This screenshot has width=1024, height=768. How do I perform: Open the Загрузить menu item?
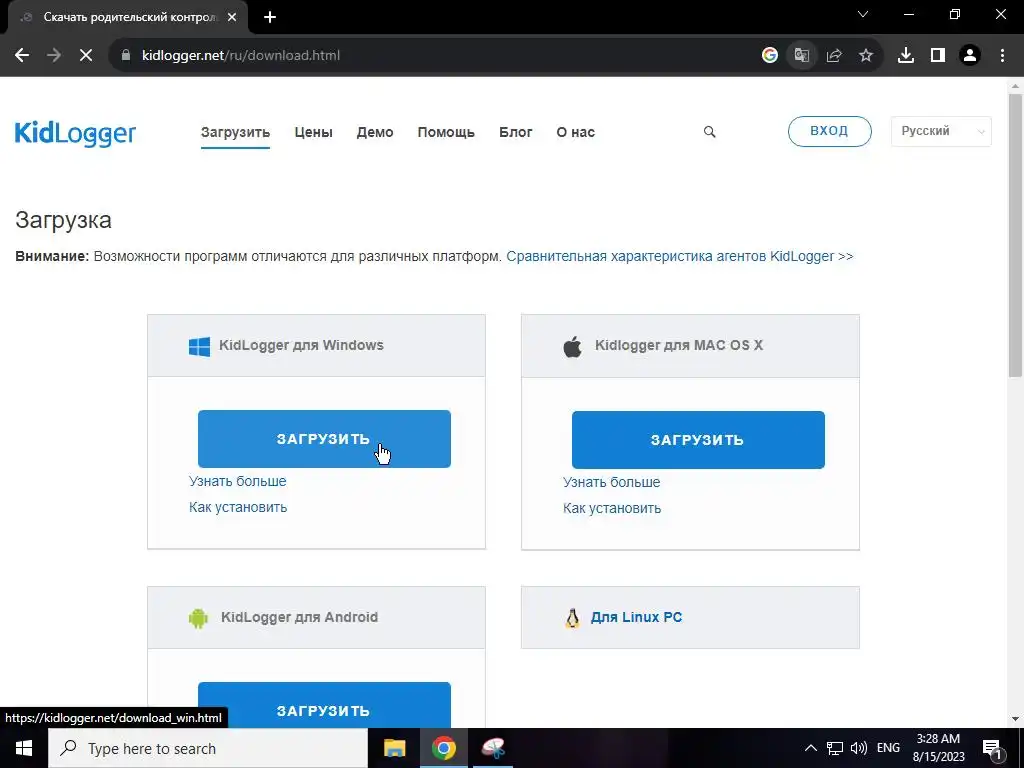[235, 132]
